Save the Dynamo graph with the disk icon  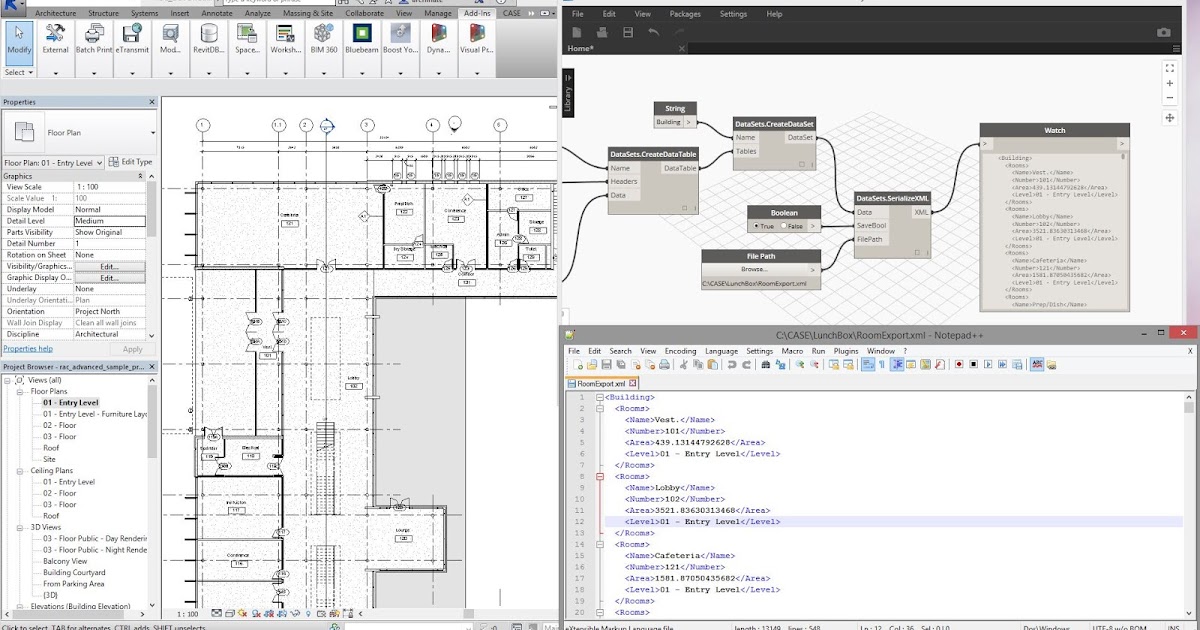pos(627,33)
